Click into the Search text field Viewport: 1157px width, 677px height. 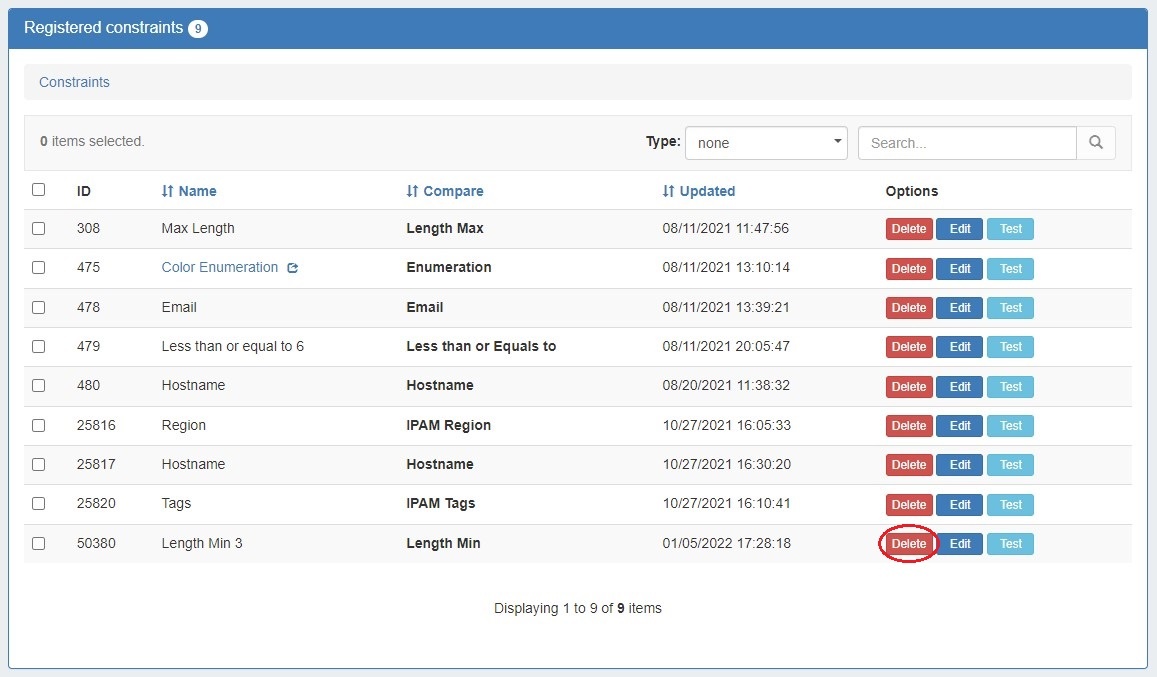(966, 143)
